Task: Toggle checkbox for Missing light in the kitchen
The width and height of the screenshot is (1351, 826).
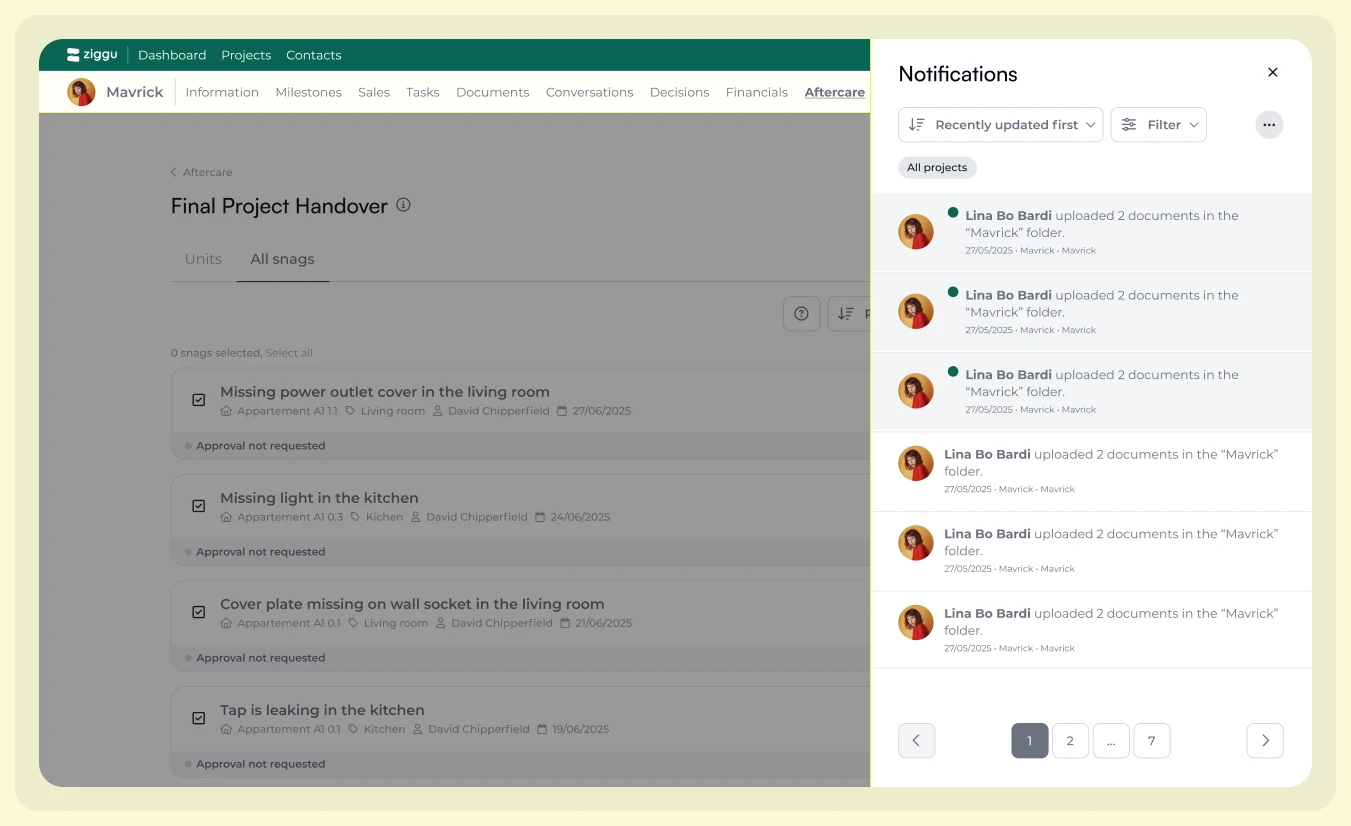Action: (x=198, y=506)
